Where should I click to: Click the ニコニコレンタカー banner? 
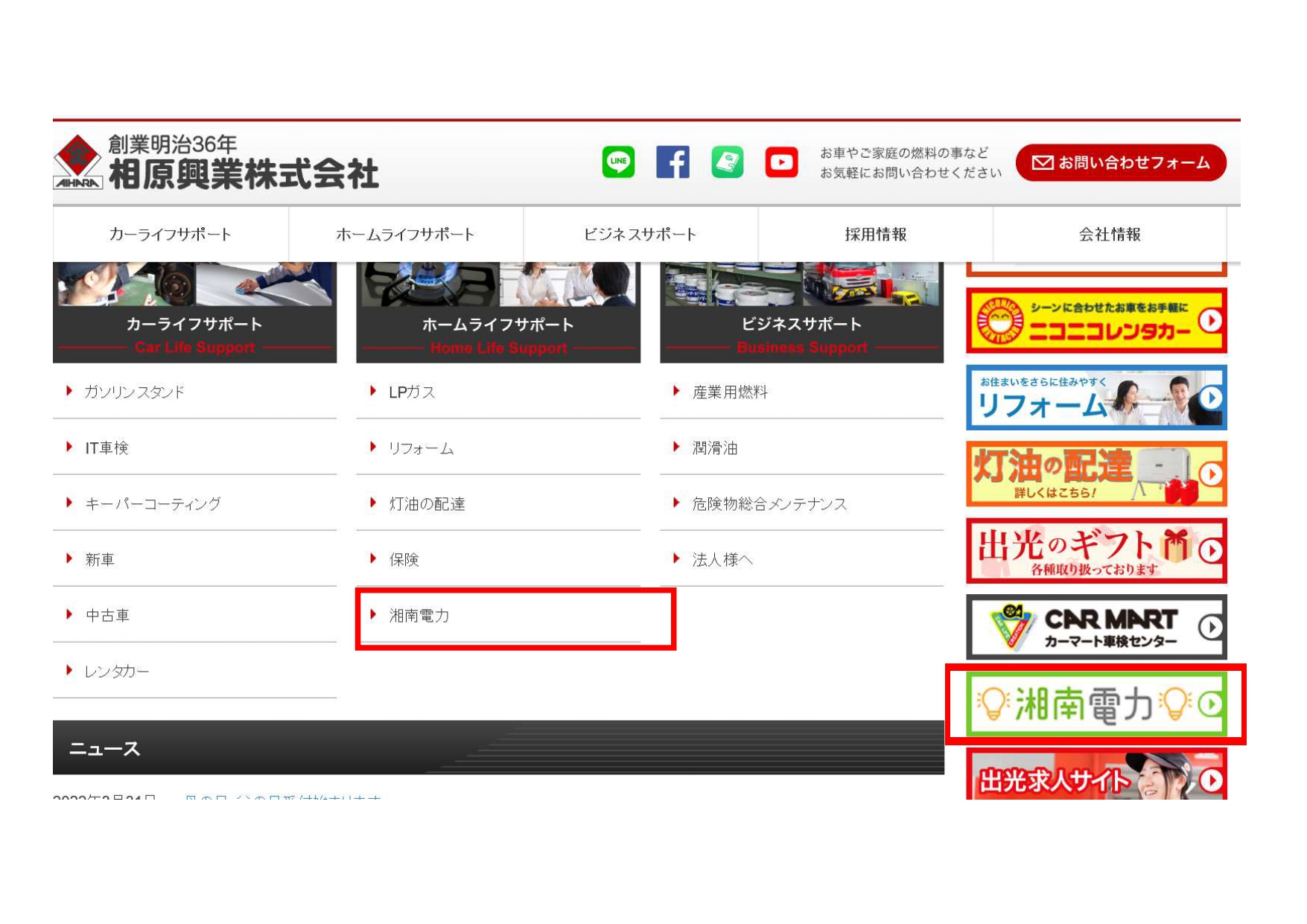(x=1096, y=321)
